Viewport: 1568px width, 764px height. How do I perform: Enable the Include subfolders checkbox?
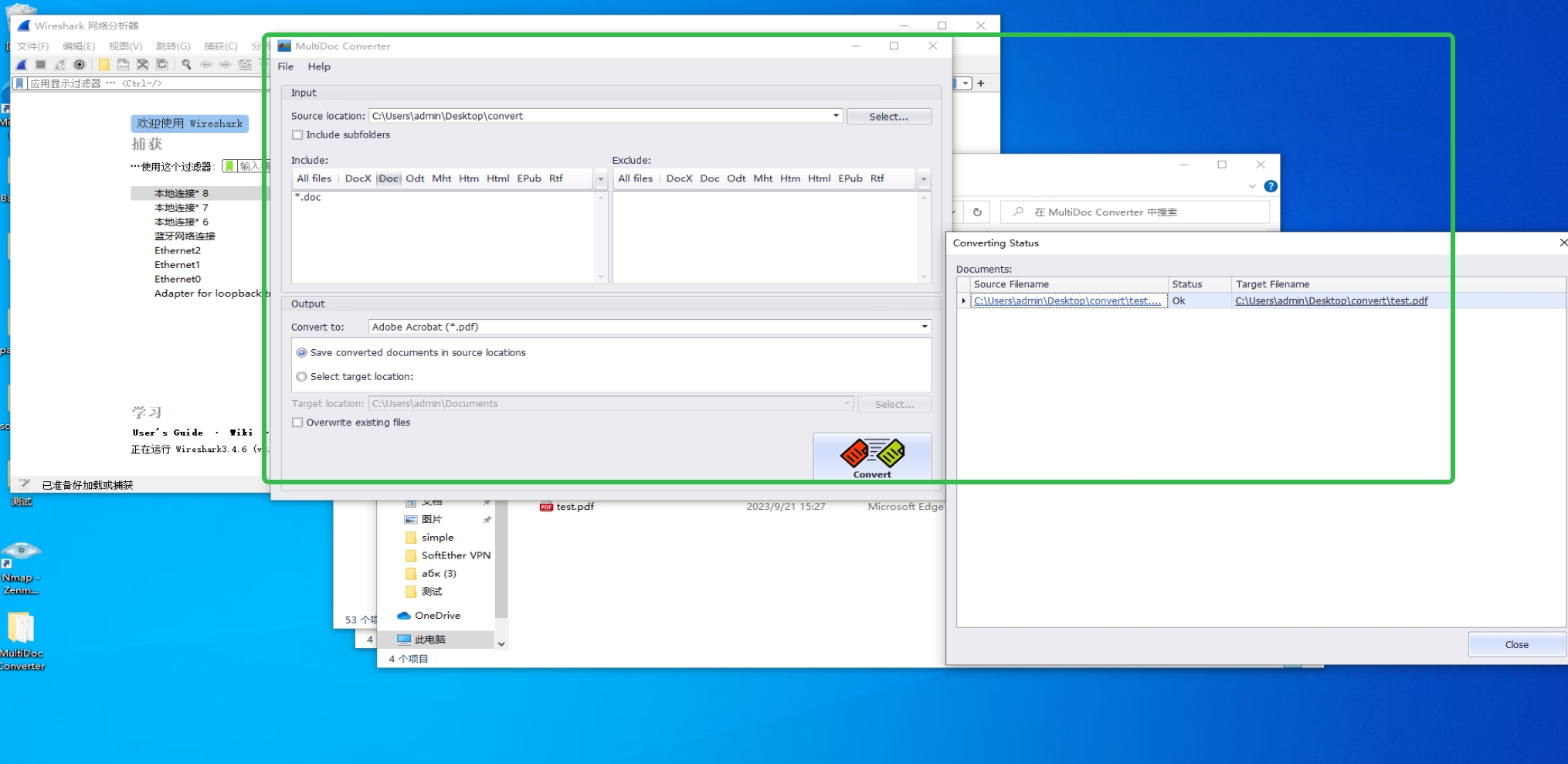click(297, 135)
